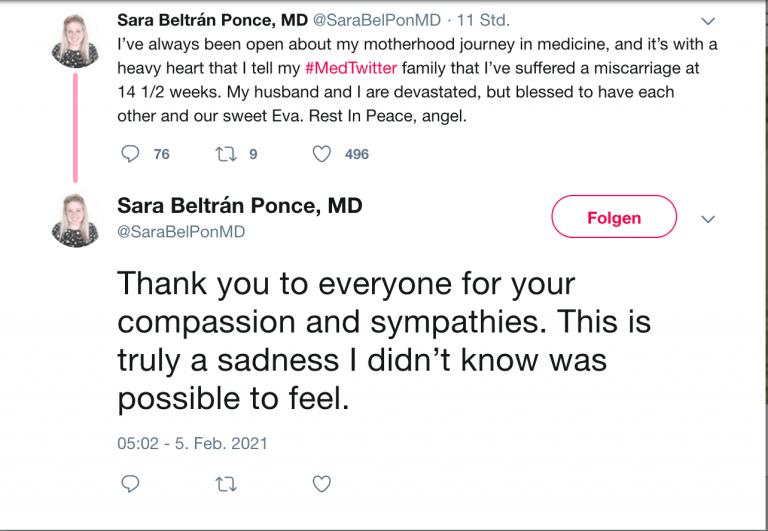Click the Folgen follow button
Viewport: 768px width, 531px height.
[x=614, y=218]
